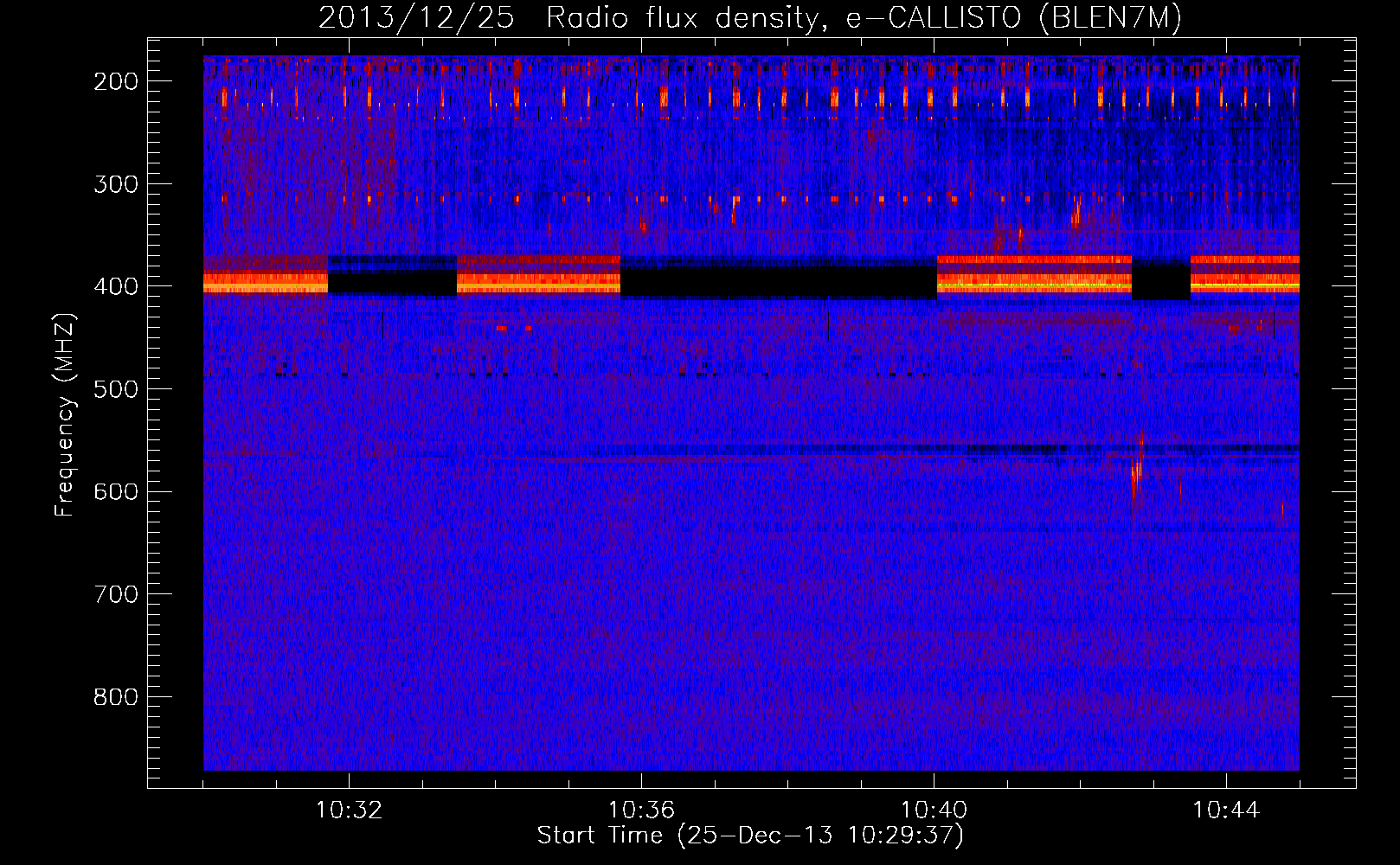Click the 500 frequency tick label
The image size is (1400, 865).
[116, 389]
